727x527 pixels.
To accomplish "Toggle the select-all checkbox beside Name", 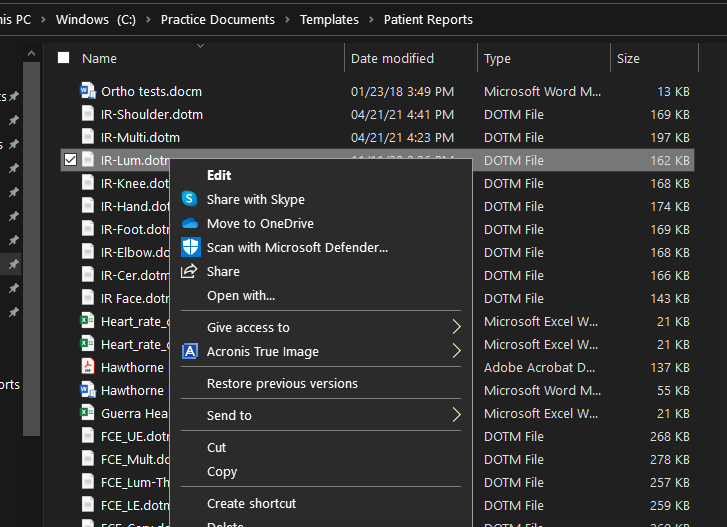I will pos(64,58).
